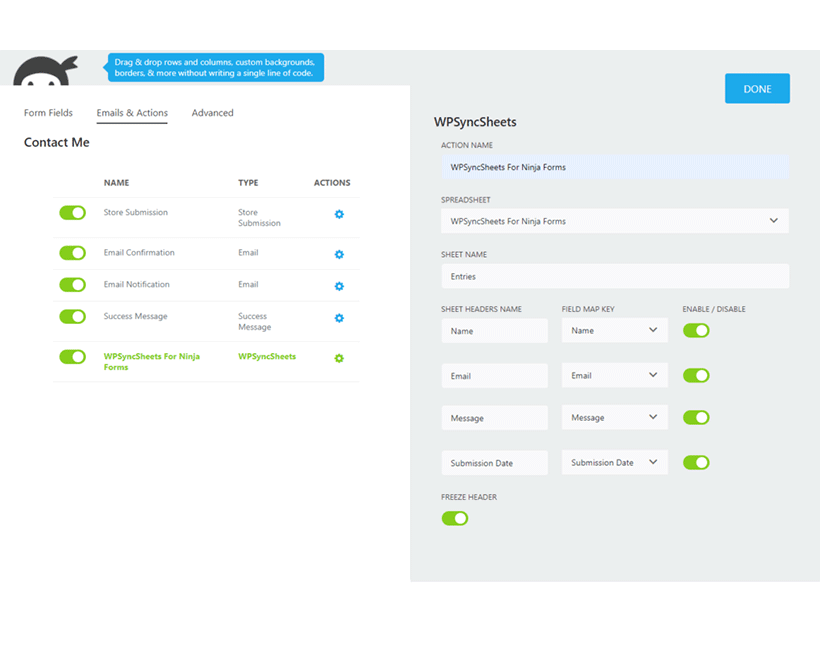Image resolution: width=820 pixels, height=650 pixels.
Task: Click the green WPSyncSheets type label
Action: pyautogui.click(x=267, y=356)
